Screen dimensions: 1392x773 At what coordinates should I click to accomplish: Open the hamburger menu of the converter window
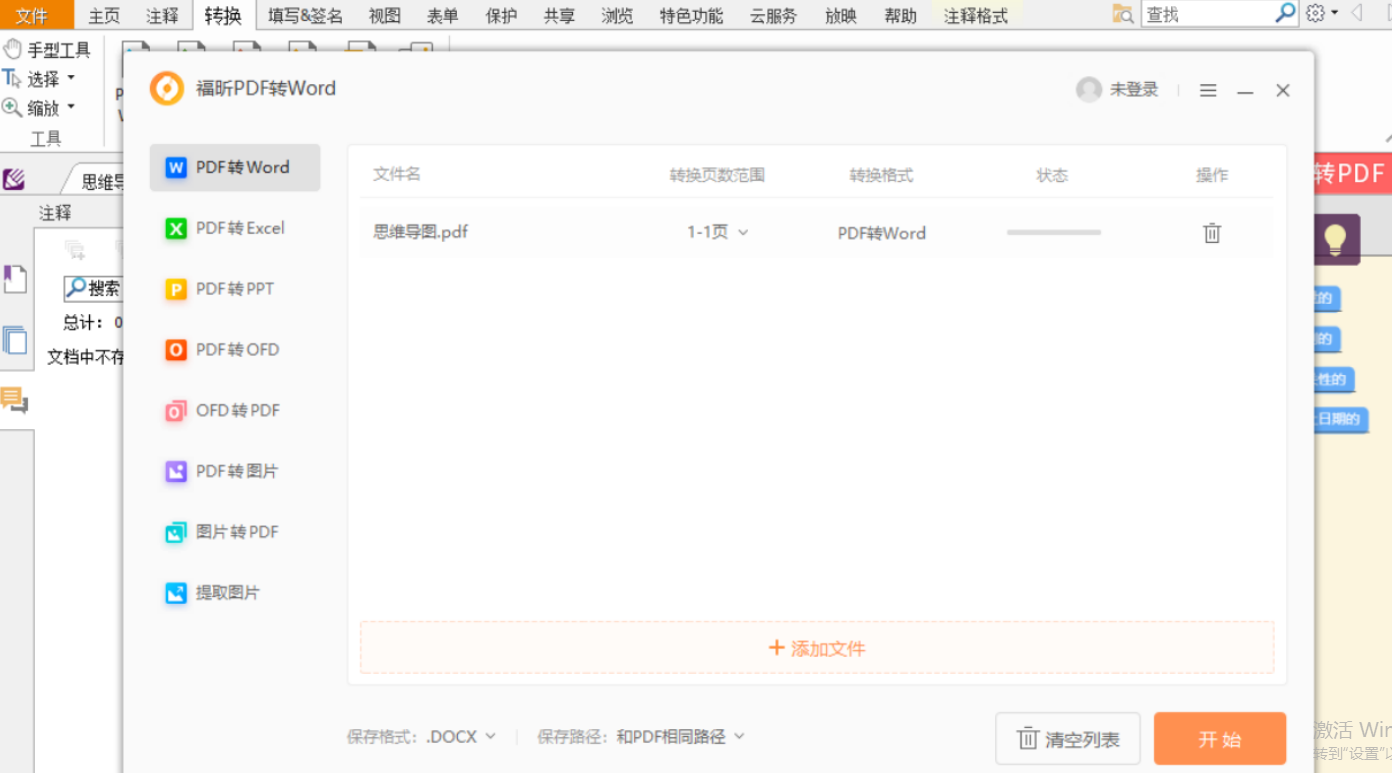pyautogui.click(x=1208, y=91)
